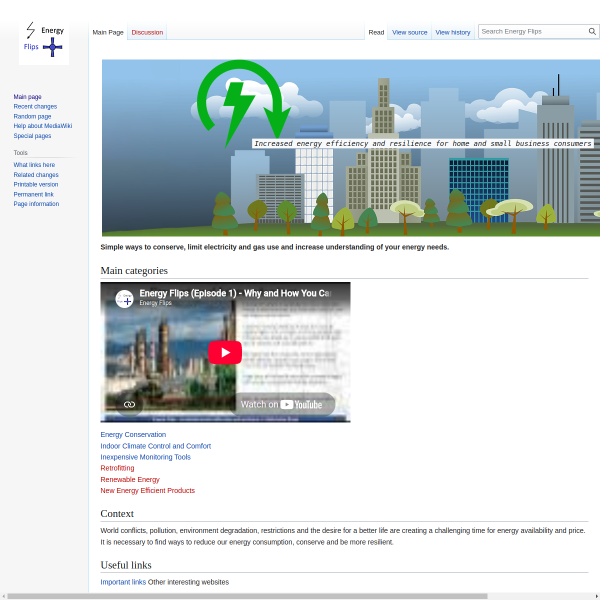Click the search magnifier icon
This screenshot has height=600, width=600.
coord(592,31)
